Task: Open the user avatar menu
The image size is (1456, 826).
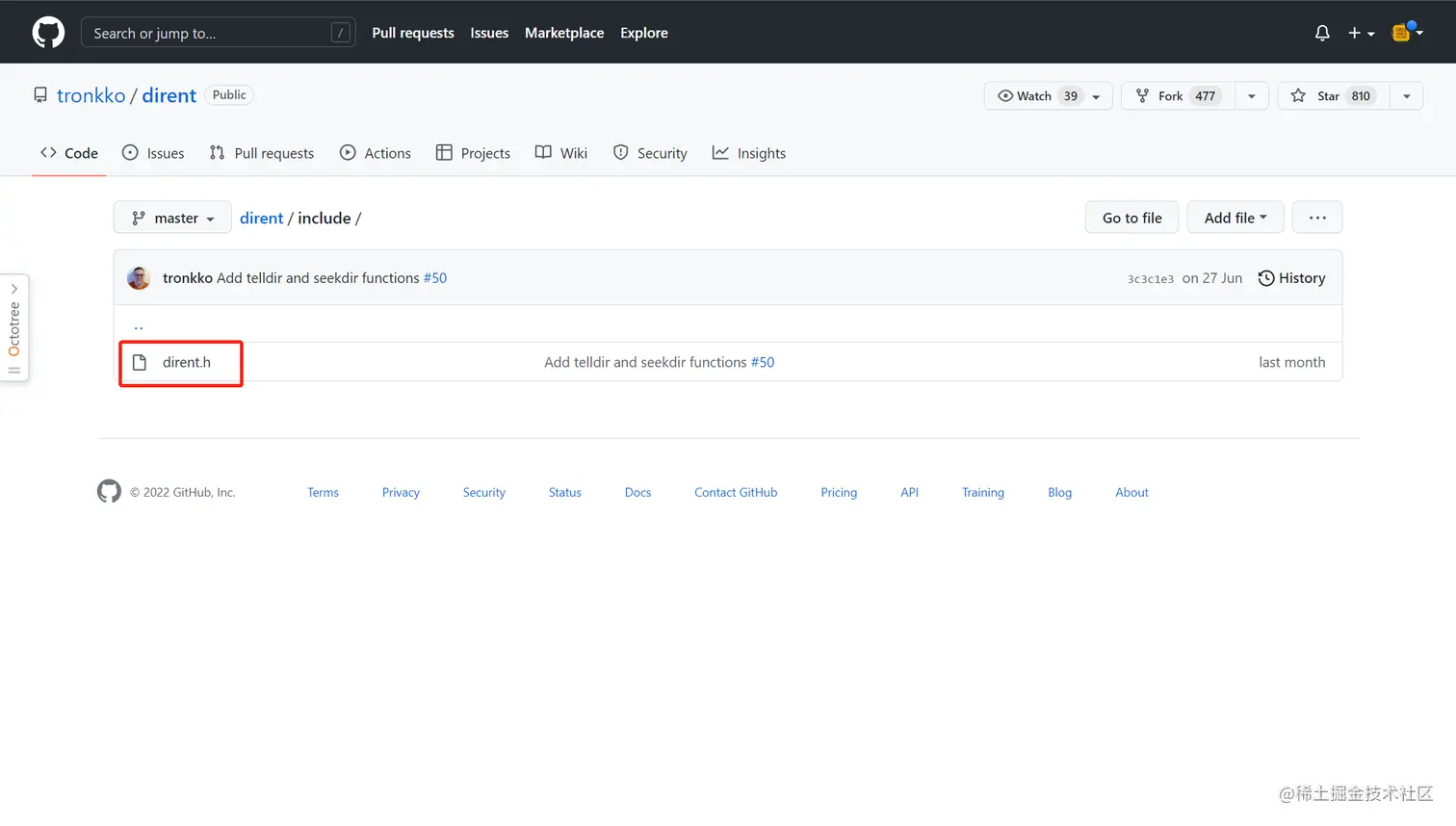Action: 1407,32
